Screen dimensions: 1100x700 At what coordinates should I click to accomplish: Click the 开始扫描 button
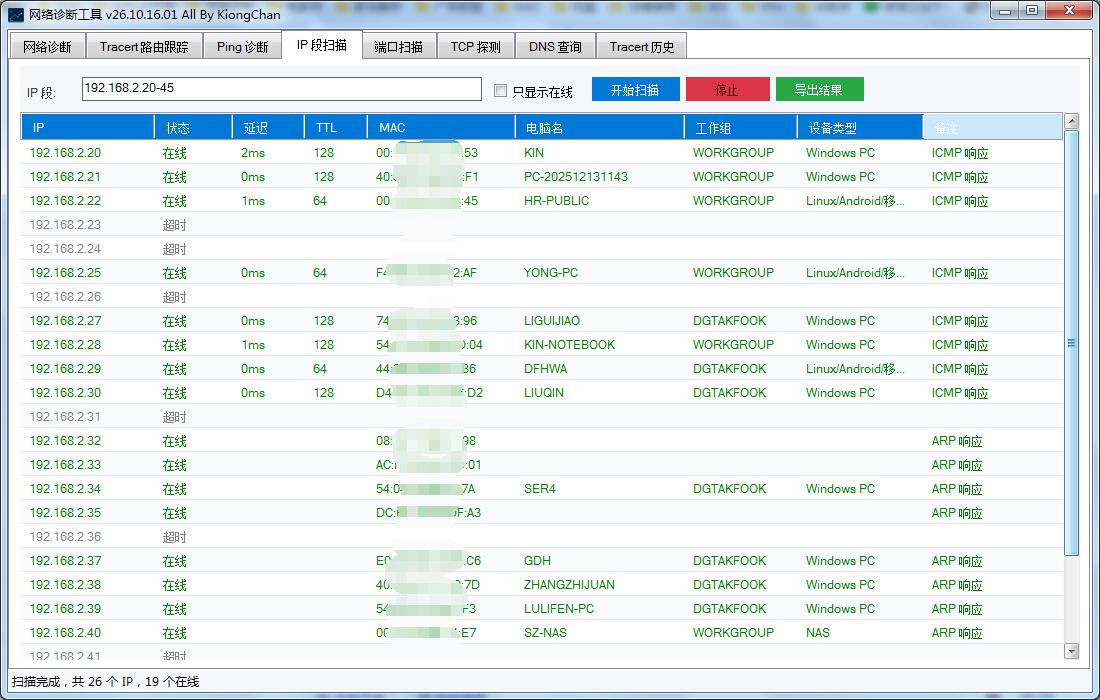tap(636, 90)
